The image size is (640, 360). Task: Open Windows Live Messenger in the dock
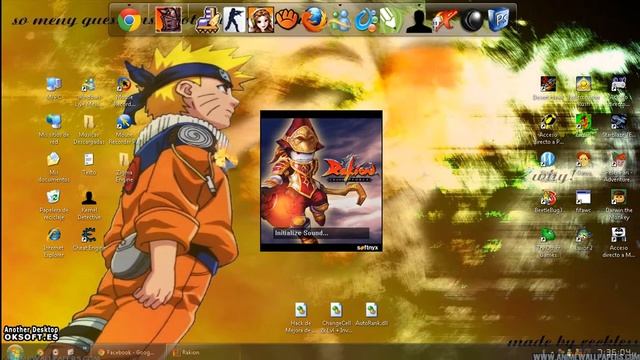pyautogui.click(x=340, y=20)
